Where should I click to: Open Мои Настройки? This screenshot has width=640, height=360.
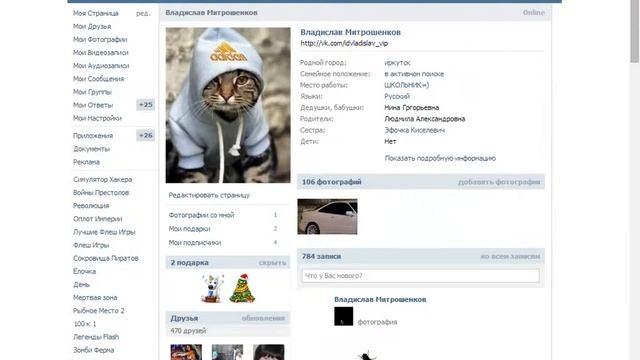97,118
